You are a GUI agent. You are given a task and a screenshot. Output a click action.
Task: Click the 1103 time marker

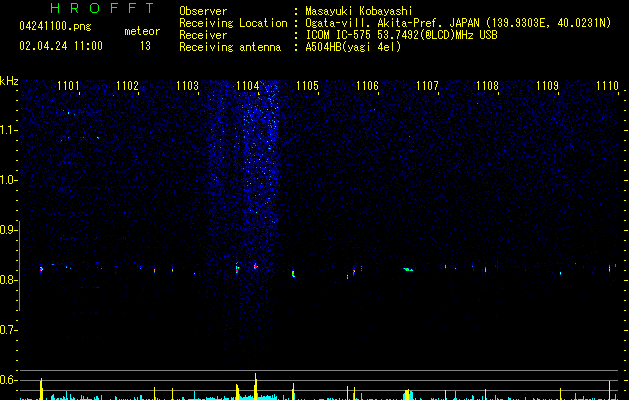coord(187,86)
